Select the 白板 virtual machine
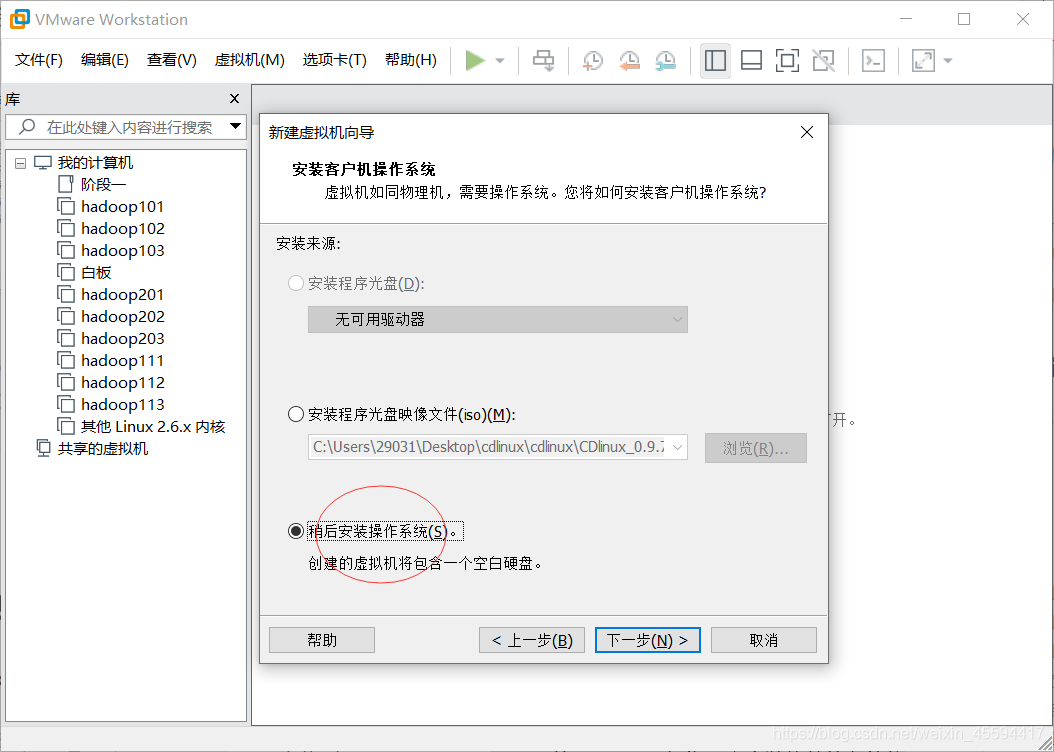1054x752 pixels. (x=96, y=272)
